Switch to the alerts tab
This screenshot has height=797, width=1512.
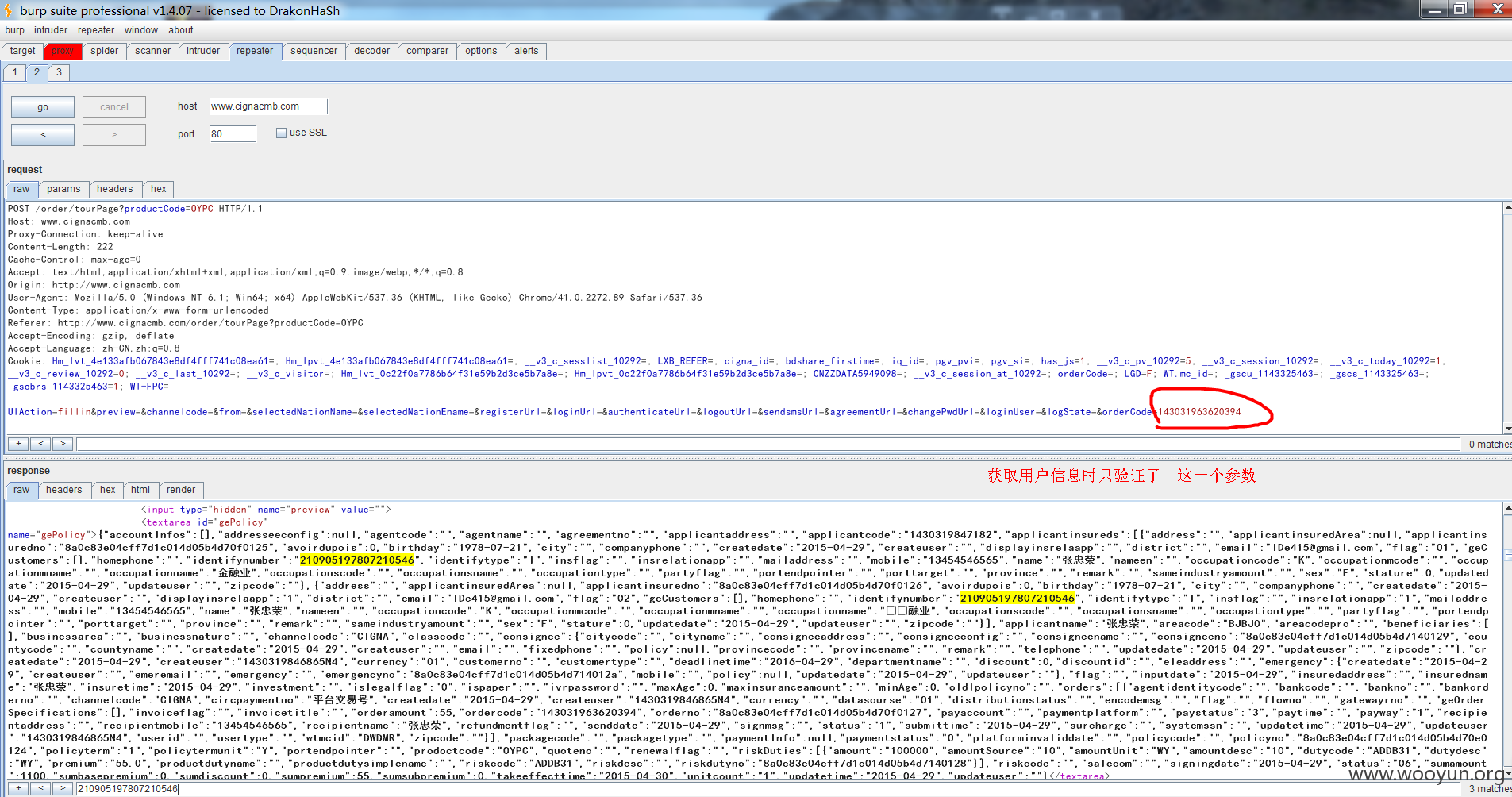click(526, 51)
